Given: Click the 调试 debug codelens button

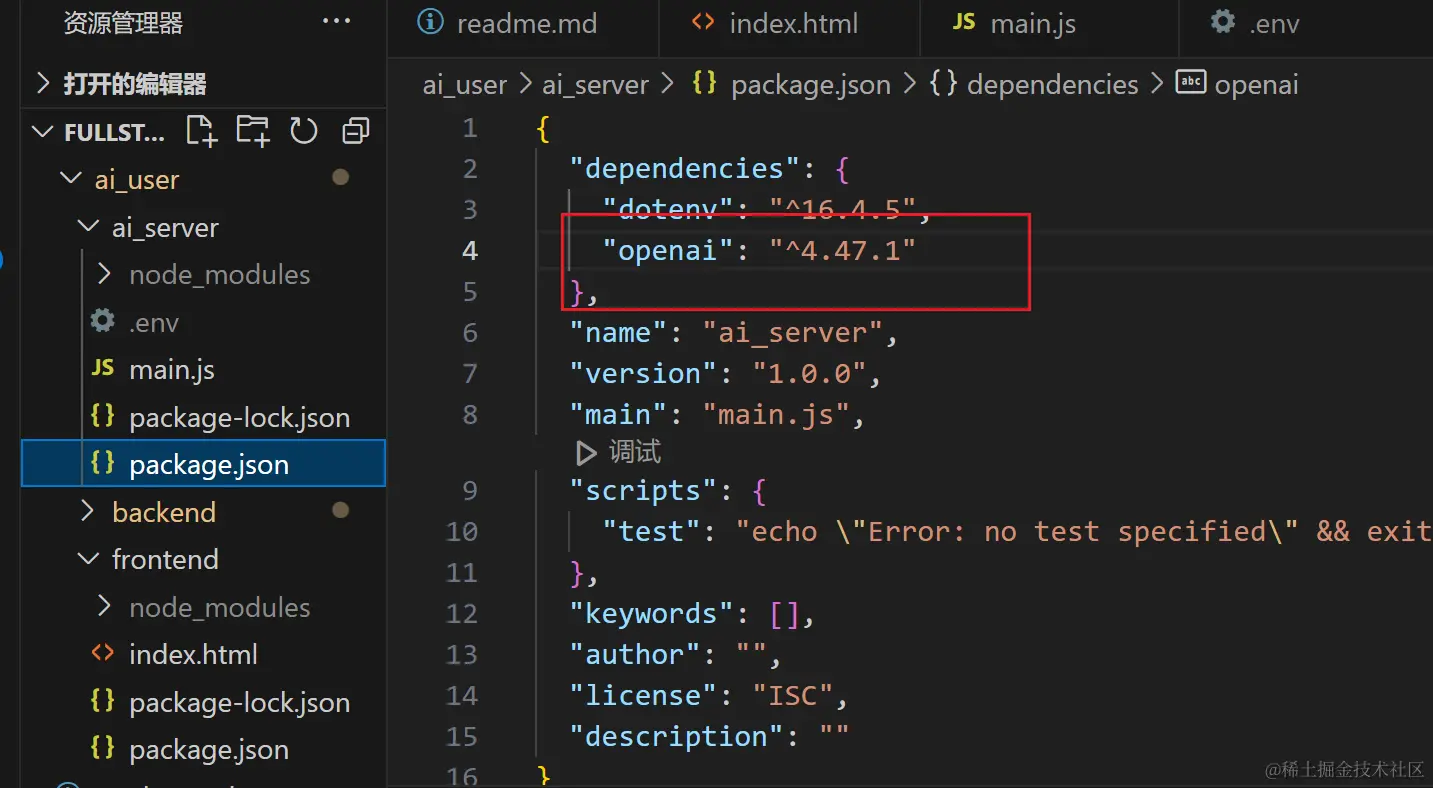Looking at the screenshot, I should point(619,453).
